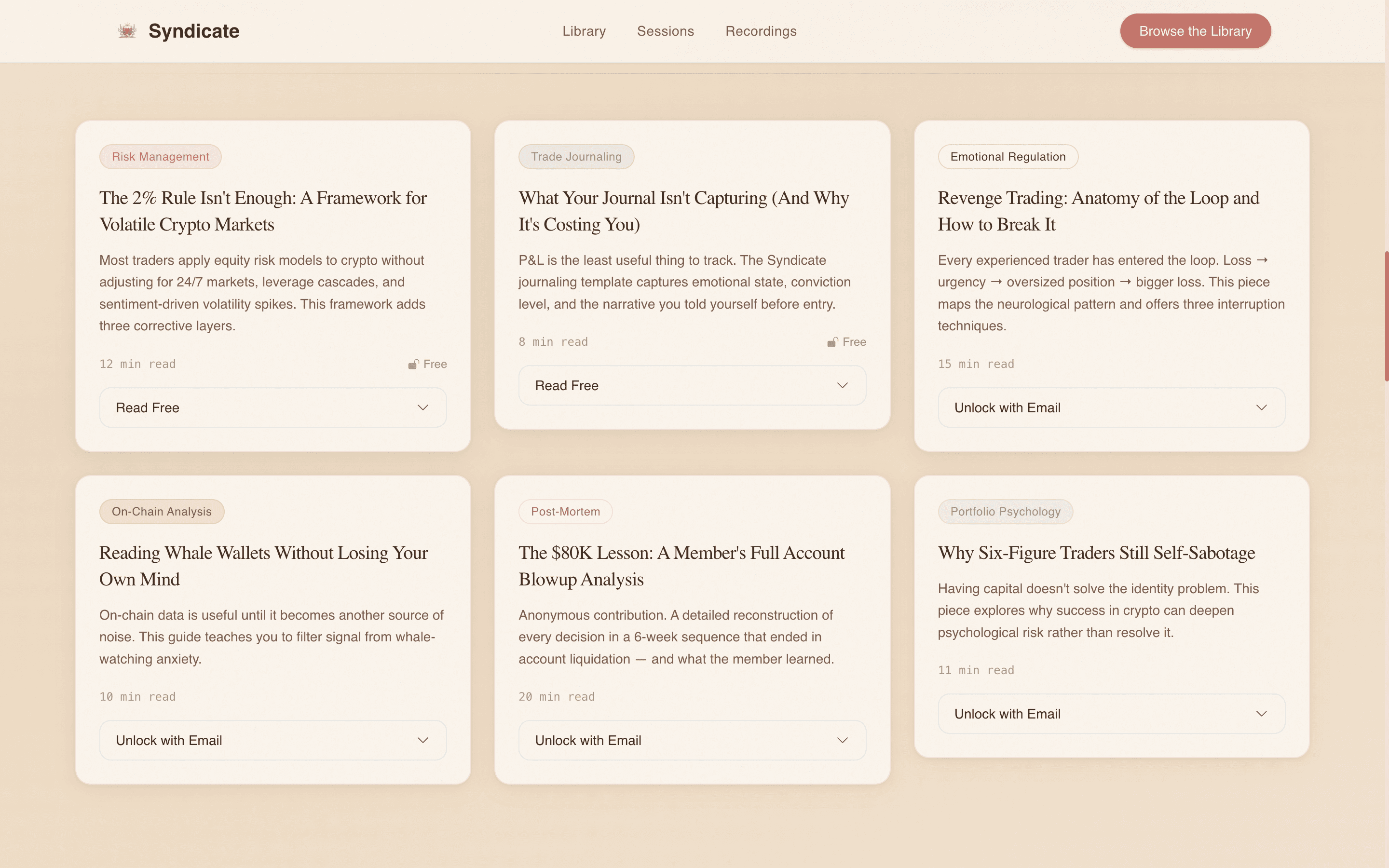The image size is (1389, 868).
Task: Click the Free label on the Journal card
Action: click(854, 342)
